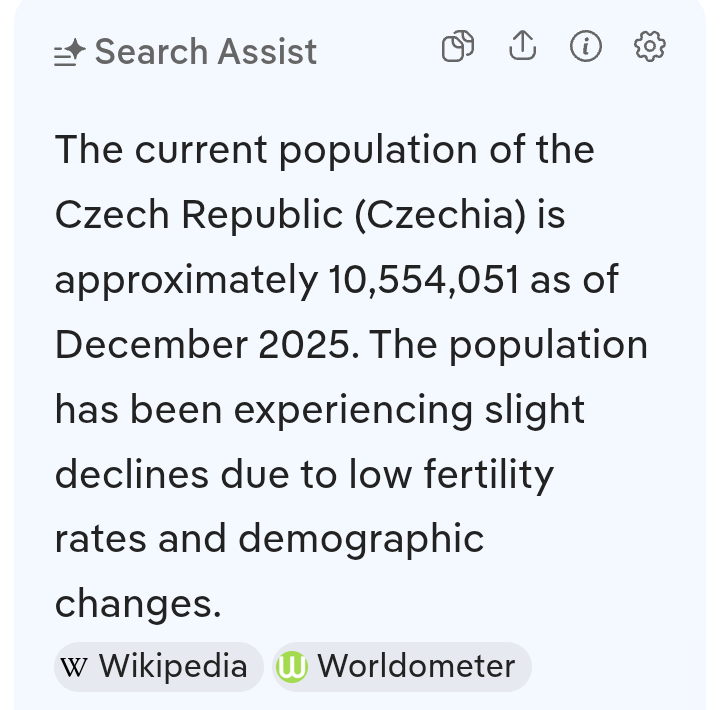Click the word "approximately" in the answer
The width and height of the screenshot is (720, 710).
[185, 281]
